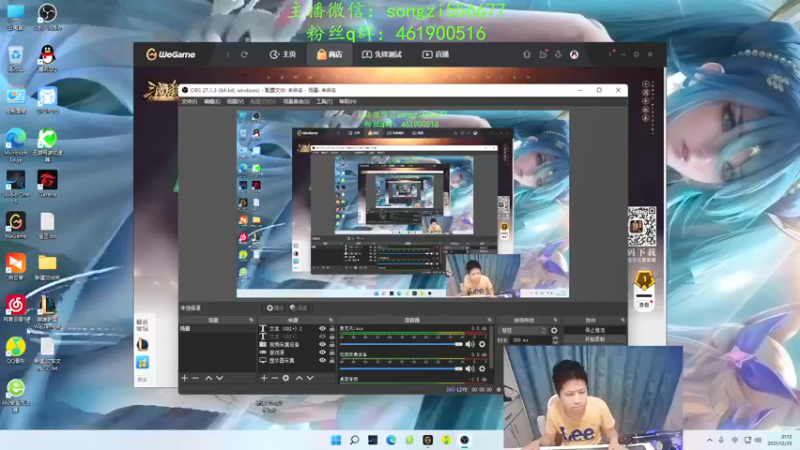Click the second mixer channel volume slider
Viewport: 800px width, 450px height.
[x=401, y=369]
